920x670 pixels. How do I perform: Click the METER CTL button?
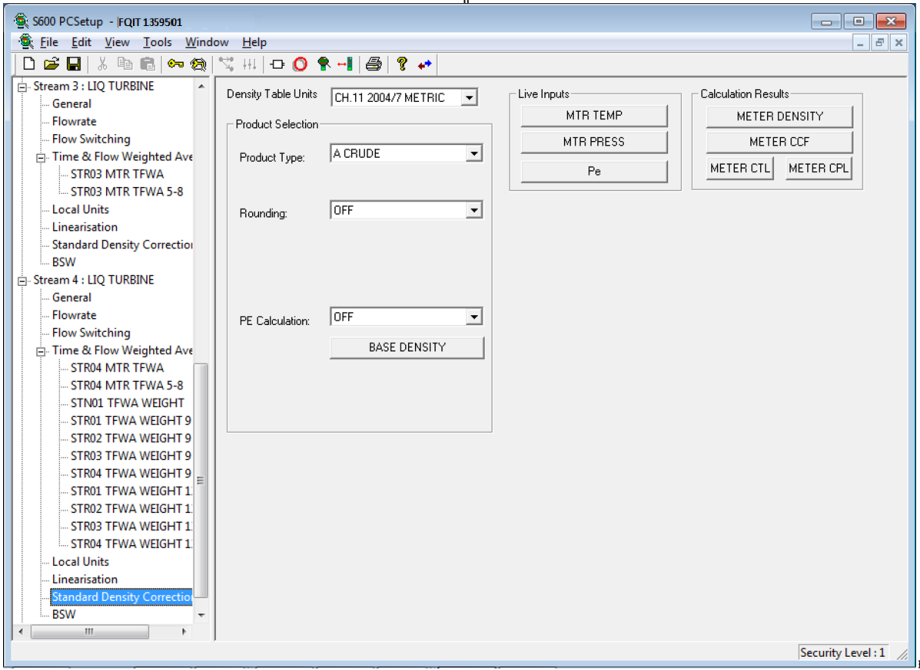point(740,168)
